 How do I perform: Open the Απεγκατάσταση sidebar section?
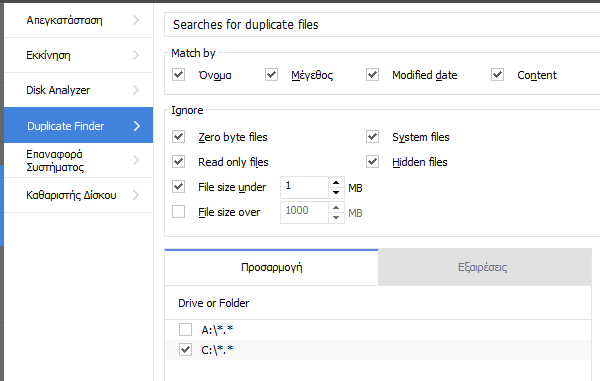(78, 20)
